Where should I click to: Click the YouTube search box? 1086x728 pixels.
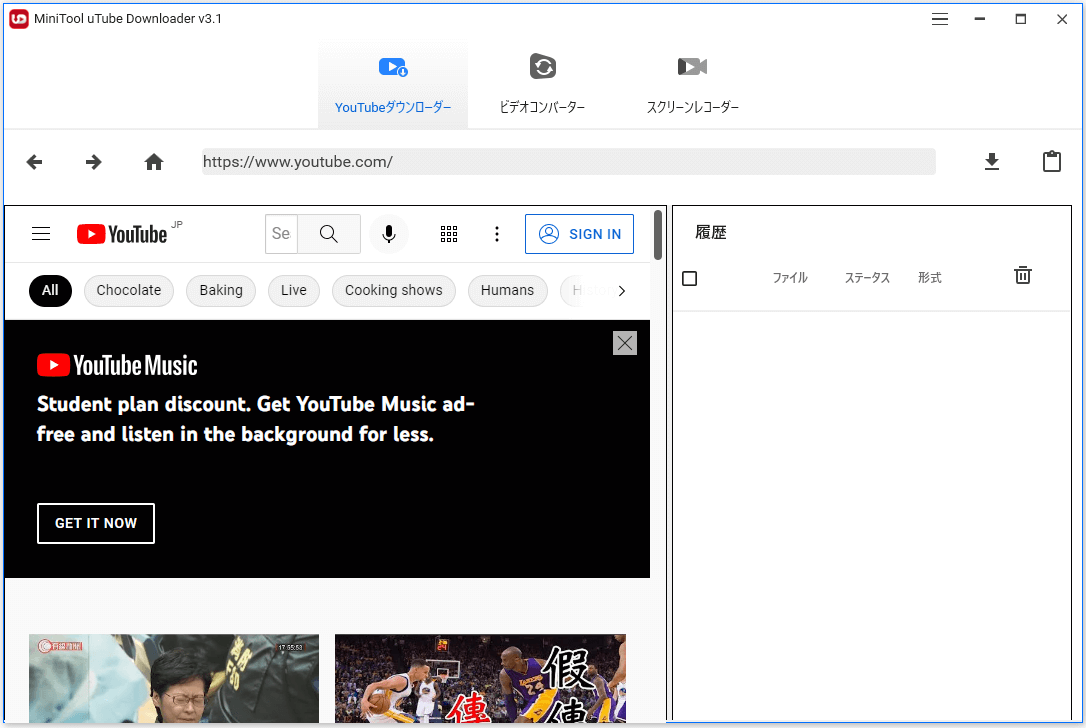click(281, 234)
